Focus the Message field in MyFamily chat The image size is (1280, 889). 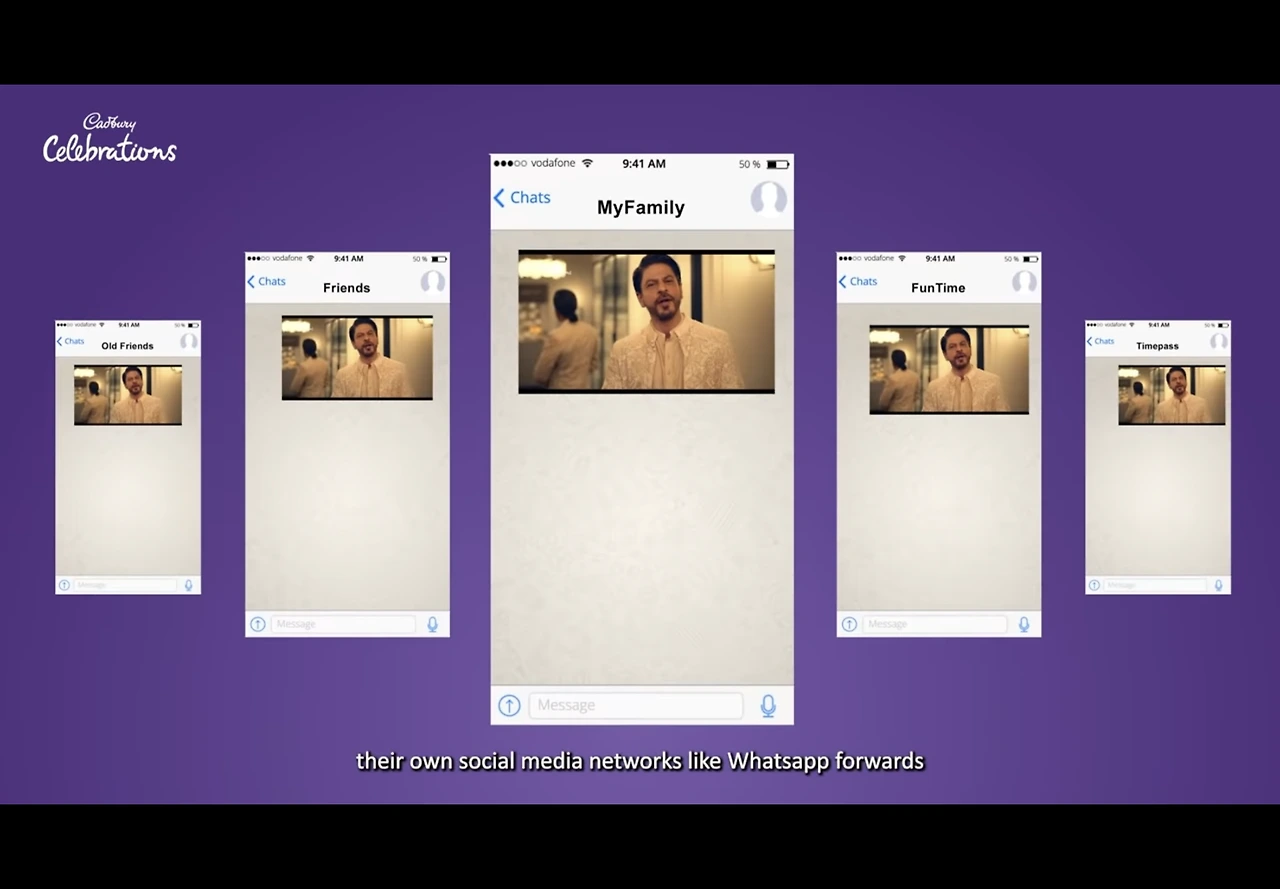click(x=636, y=705)
